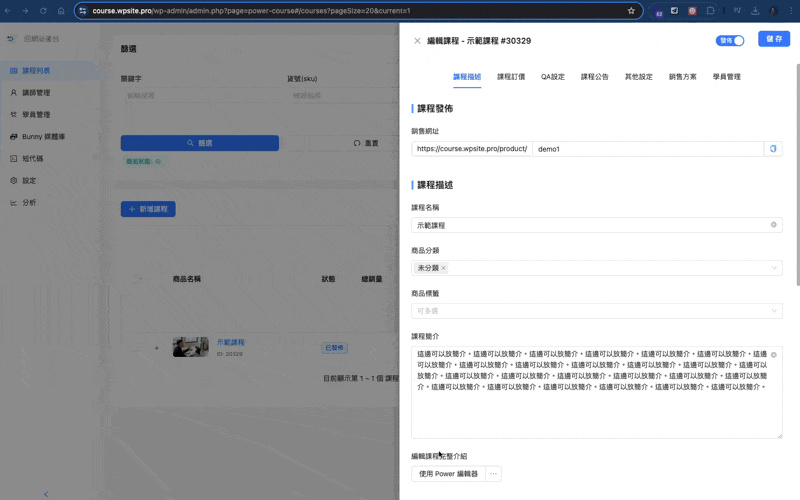The image size is (800, 500).
Task: Bookmark this page with the star icon
Action: tap(631, 10)
